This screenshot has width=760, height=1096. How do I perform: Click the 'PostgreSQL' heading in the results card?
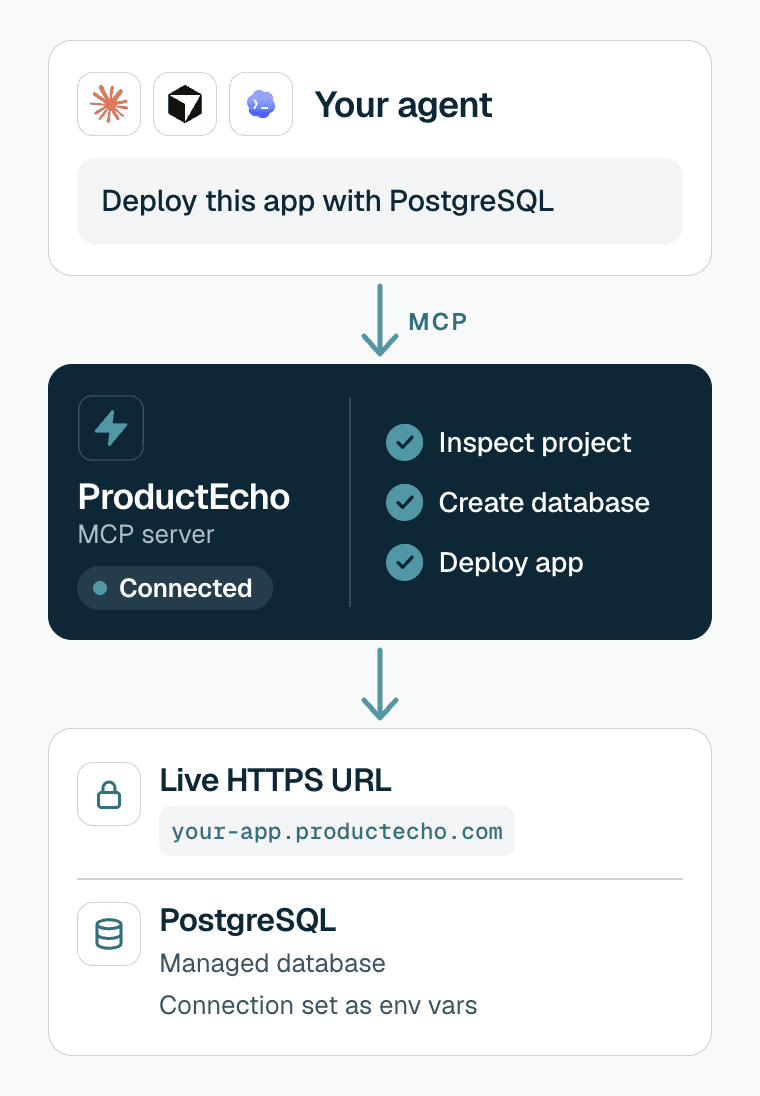(x=248, y=921)
